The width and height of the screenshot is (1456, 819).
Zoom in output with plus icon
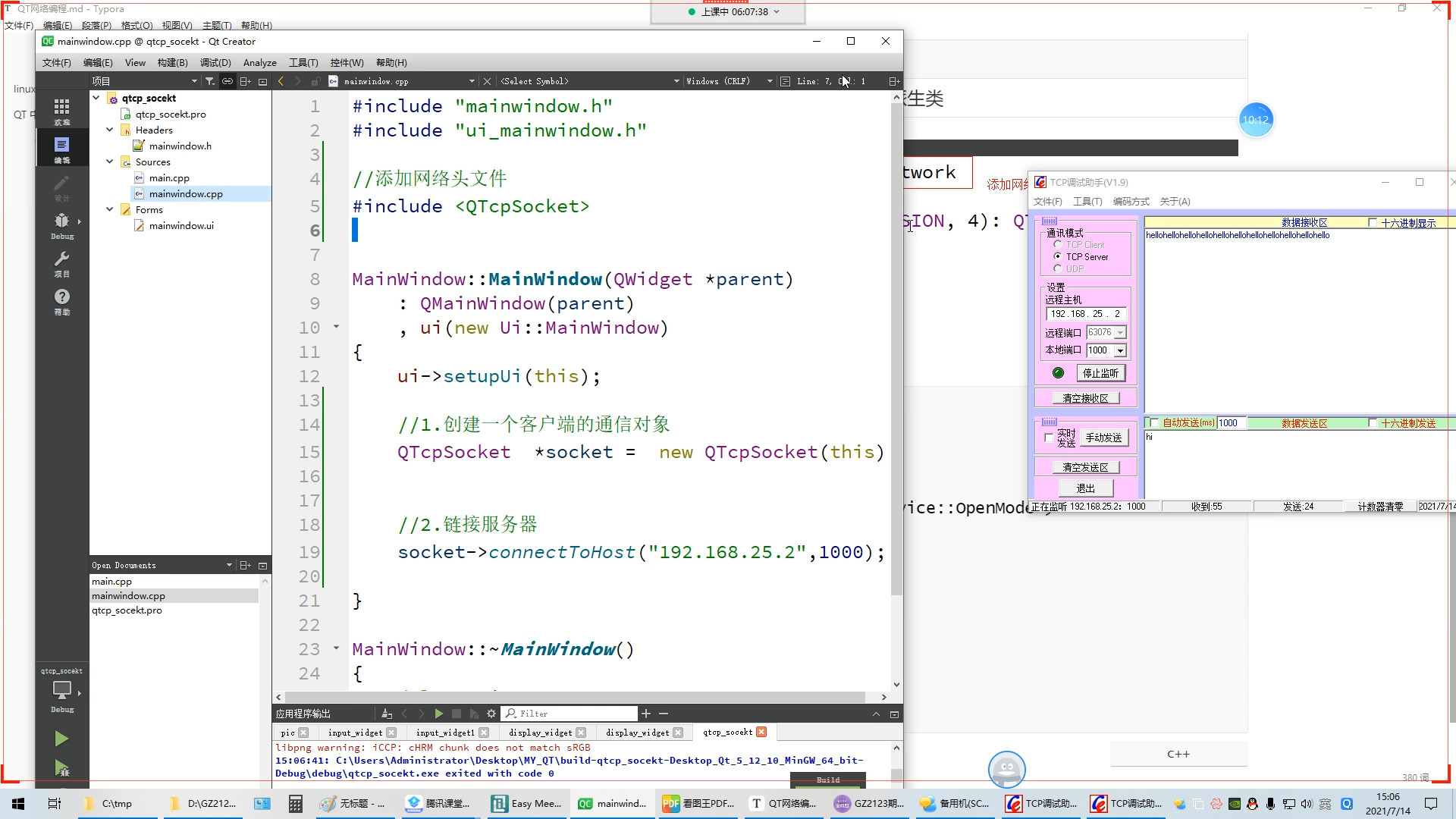click(x=646, y=714)
